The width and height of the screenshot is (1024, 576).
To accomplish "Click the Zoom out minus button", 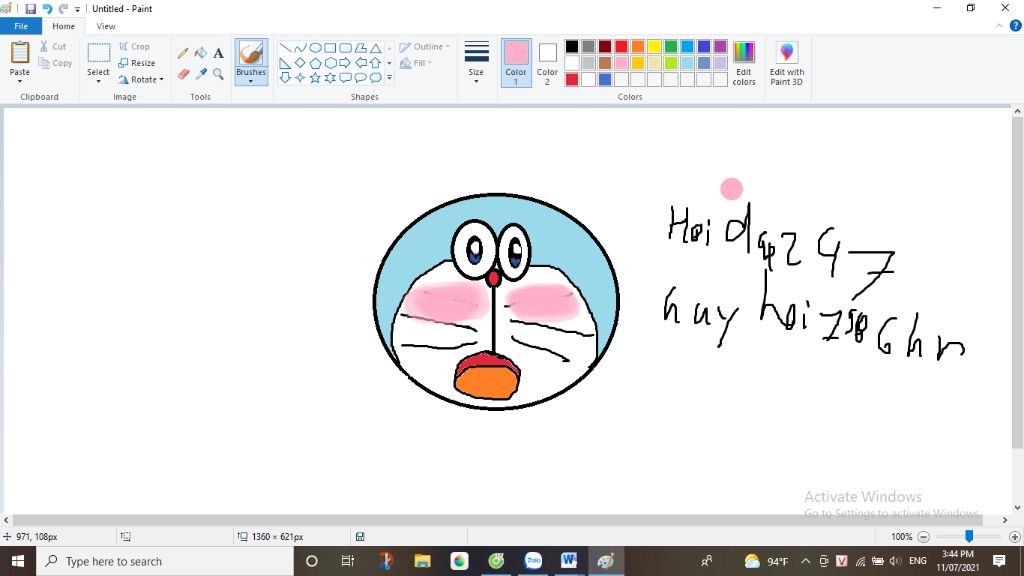I will [923, 537].
